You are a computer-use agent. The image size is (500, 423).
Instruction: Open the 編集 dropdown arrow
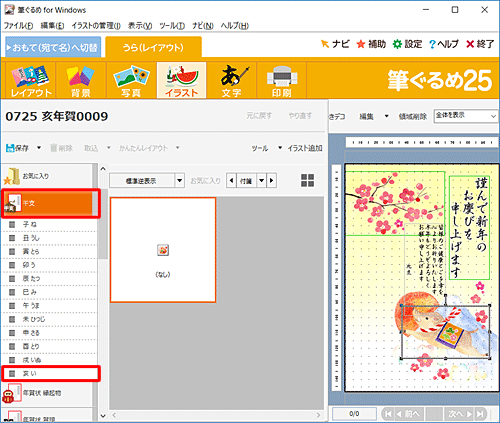pyautogui.click(x=387, y=116)
